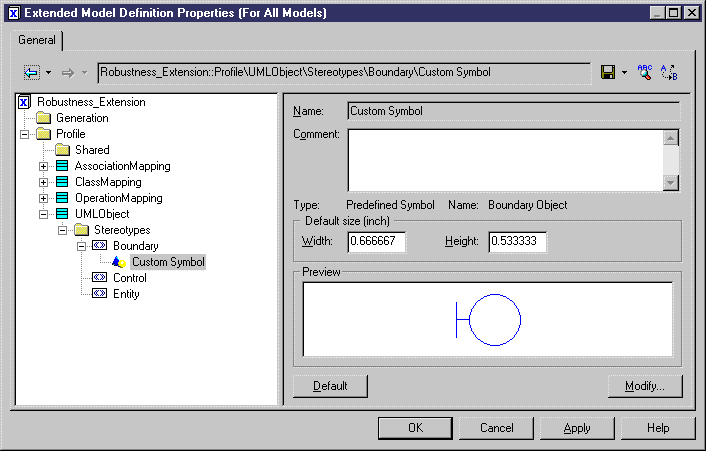Select Boundary tree label
The width and height of the screenshot is (706, 451).
tap(136, 246)
